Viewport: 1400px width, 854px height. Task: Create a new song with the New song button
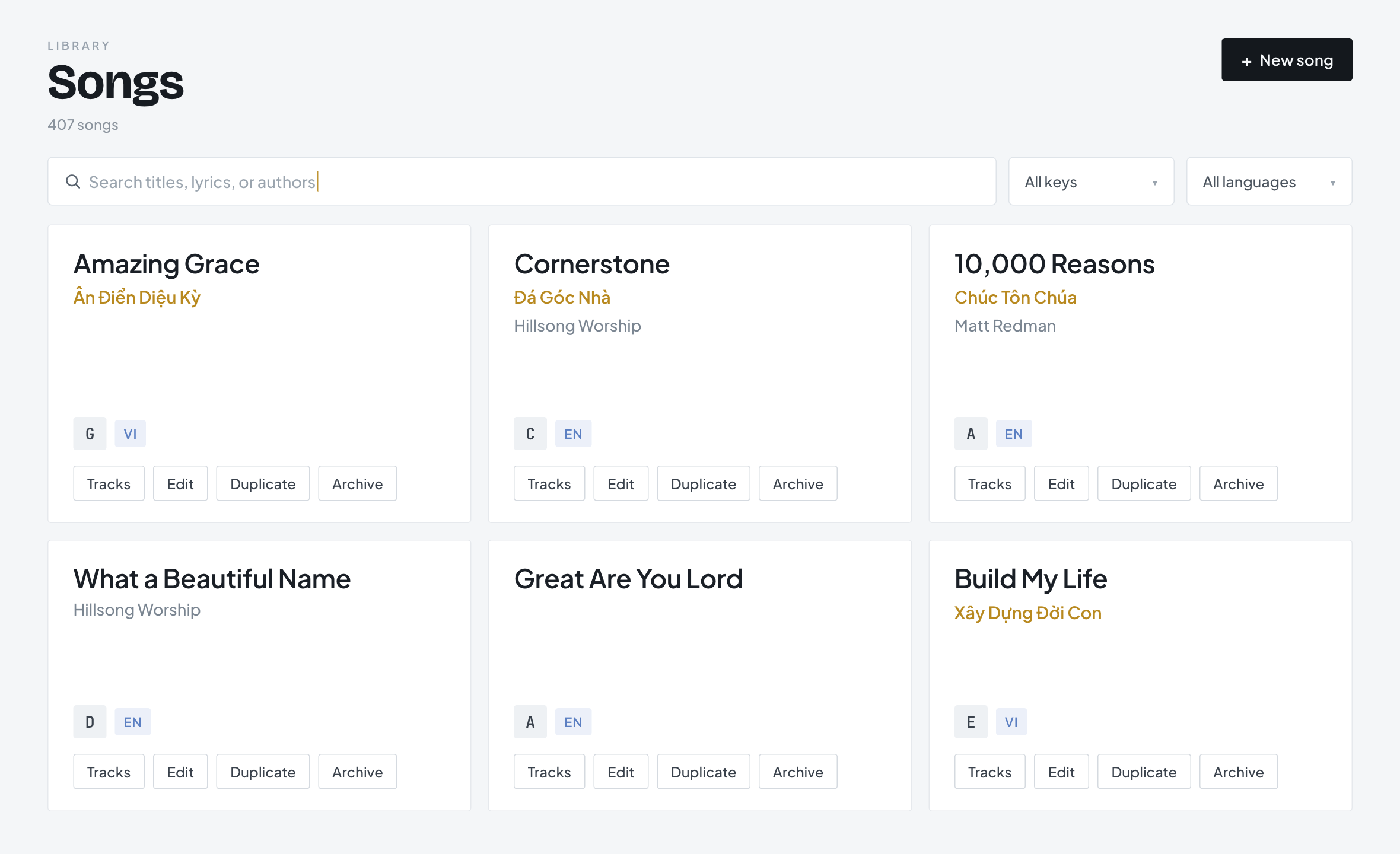point(1287,60)
